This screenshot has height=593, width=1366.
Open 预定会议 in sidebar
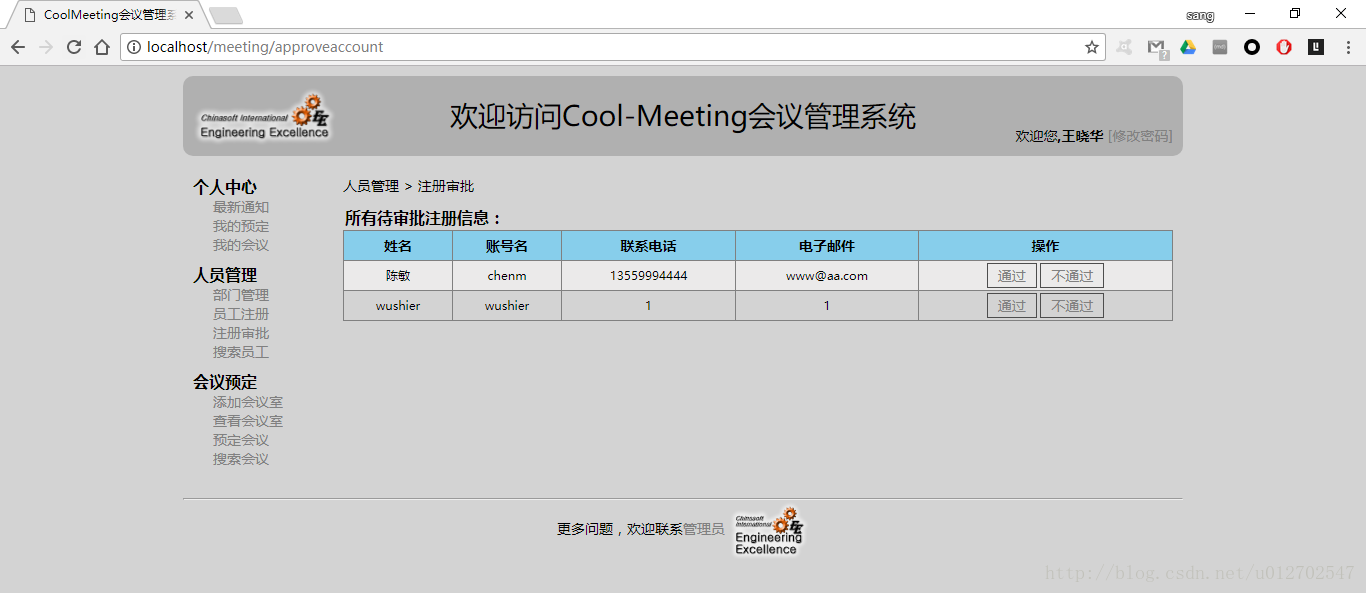coord(241,440)
